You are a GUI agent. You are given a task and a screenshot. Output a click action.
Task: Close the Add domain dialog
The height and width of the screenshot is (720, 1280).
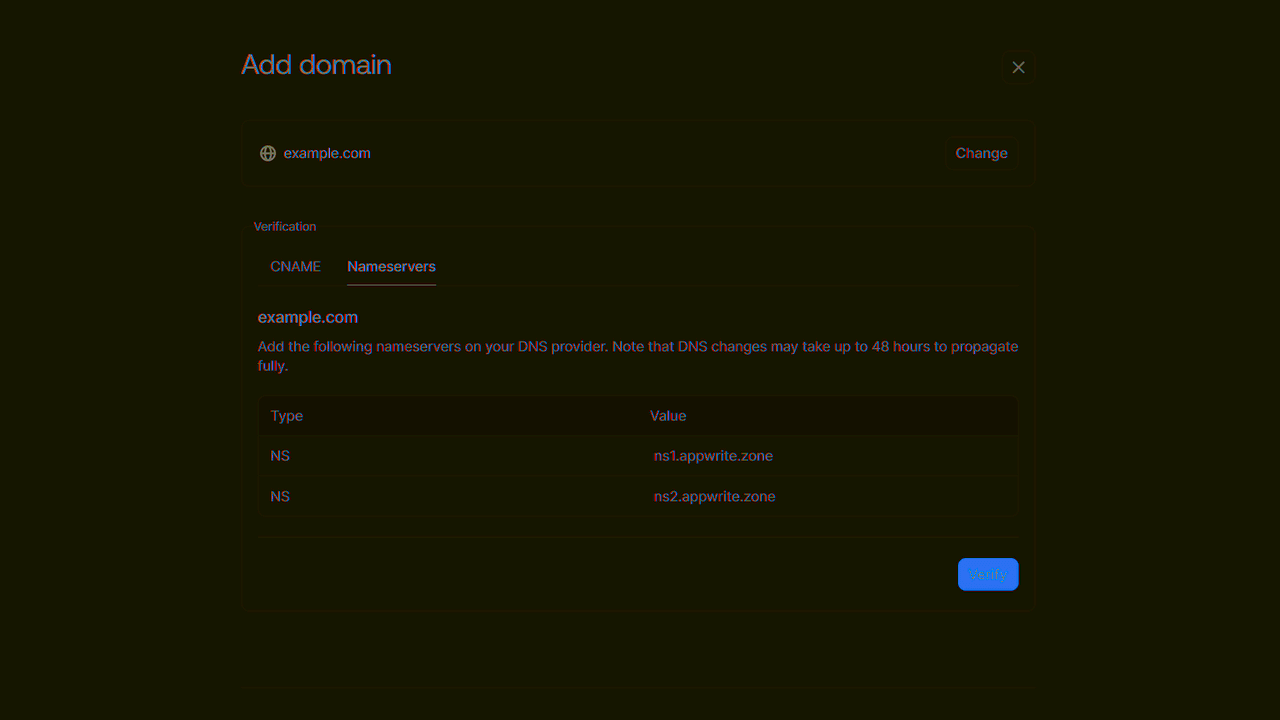[x=1018, y=66]
